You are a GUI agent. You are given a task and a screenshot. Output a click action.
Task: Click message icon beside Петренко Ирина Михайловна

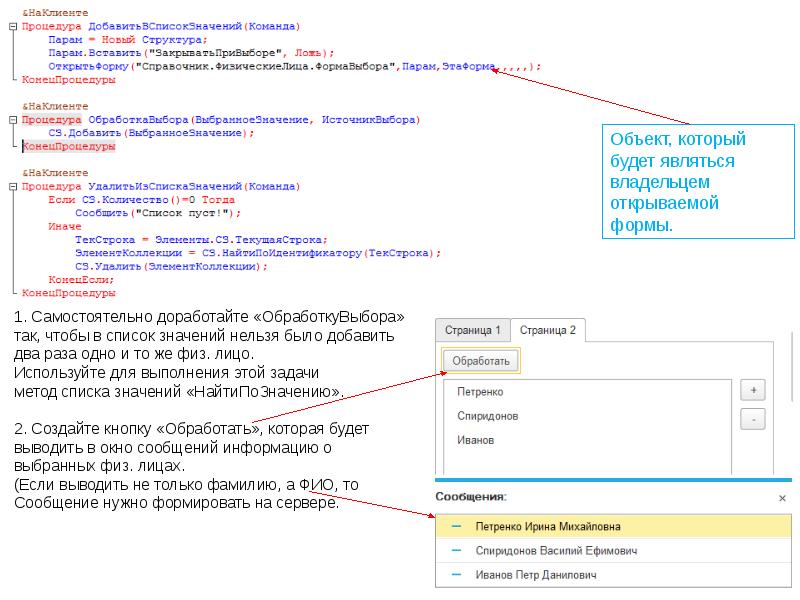(458, 526)
